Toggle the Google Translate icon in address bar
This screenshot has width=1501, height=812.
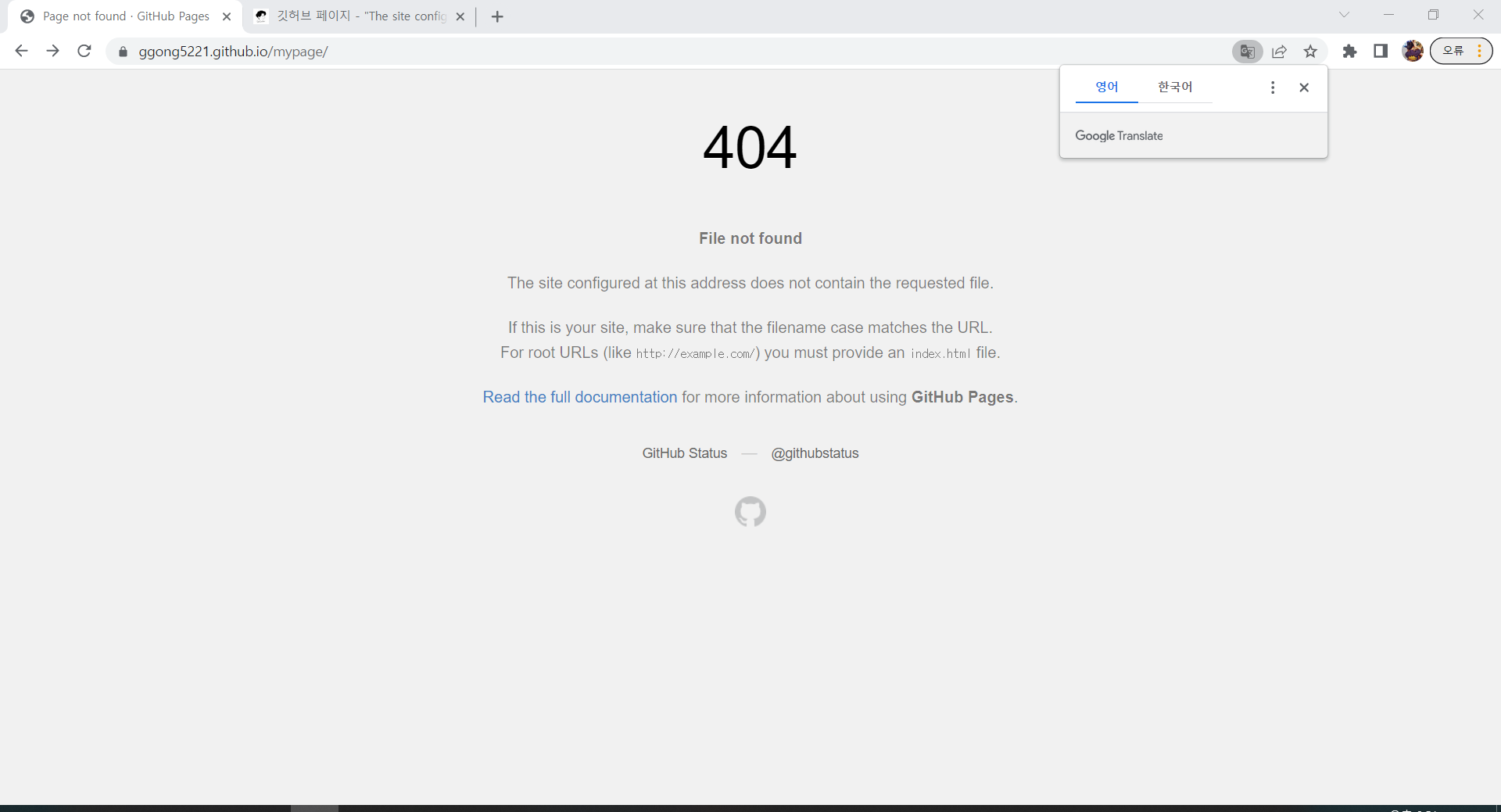click(x=1248, y=52)
